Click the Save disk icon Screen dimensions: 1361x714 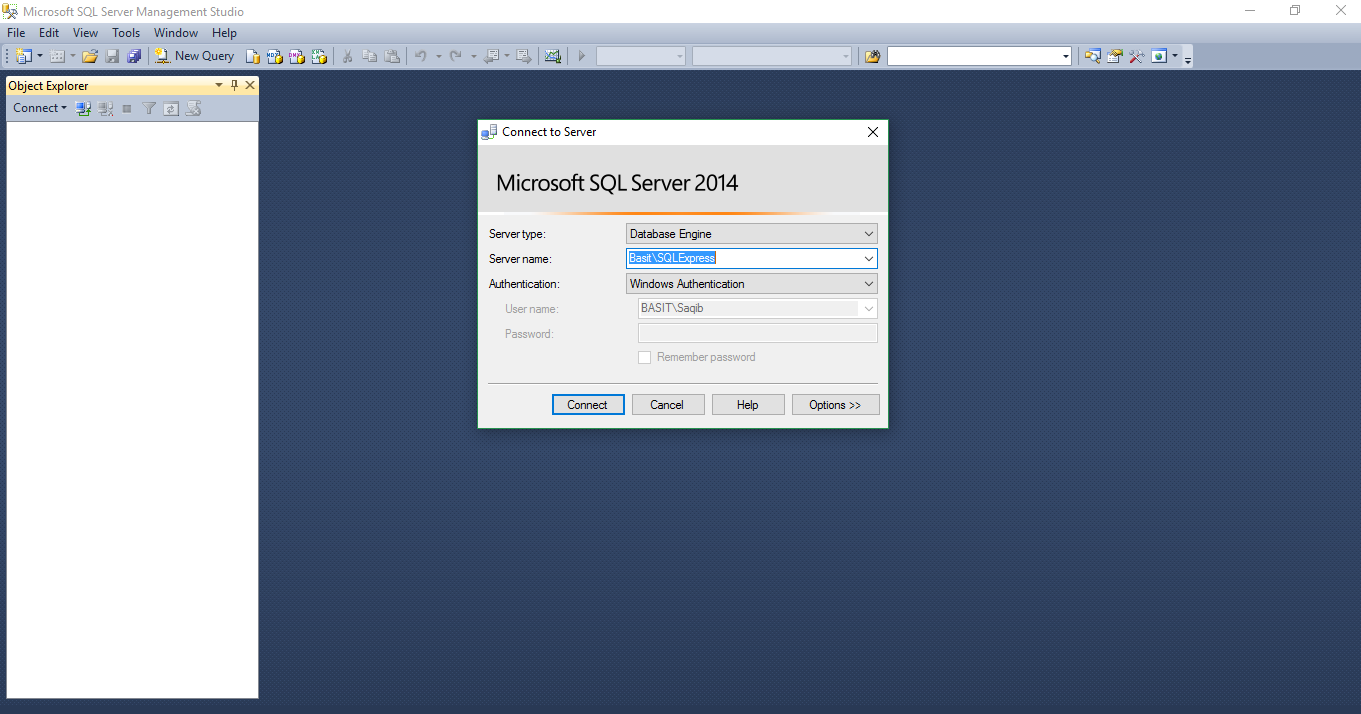click(112, 56)
